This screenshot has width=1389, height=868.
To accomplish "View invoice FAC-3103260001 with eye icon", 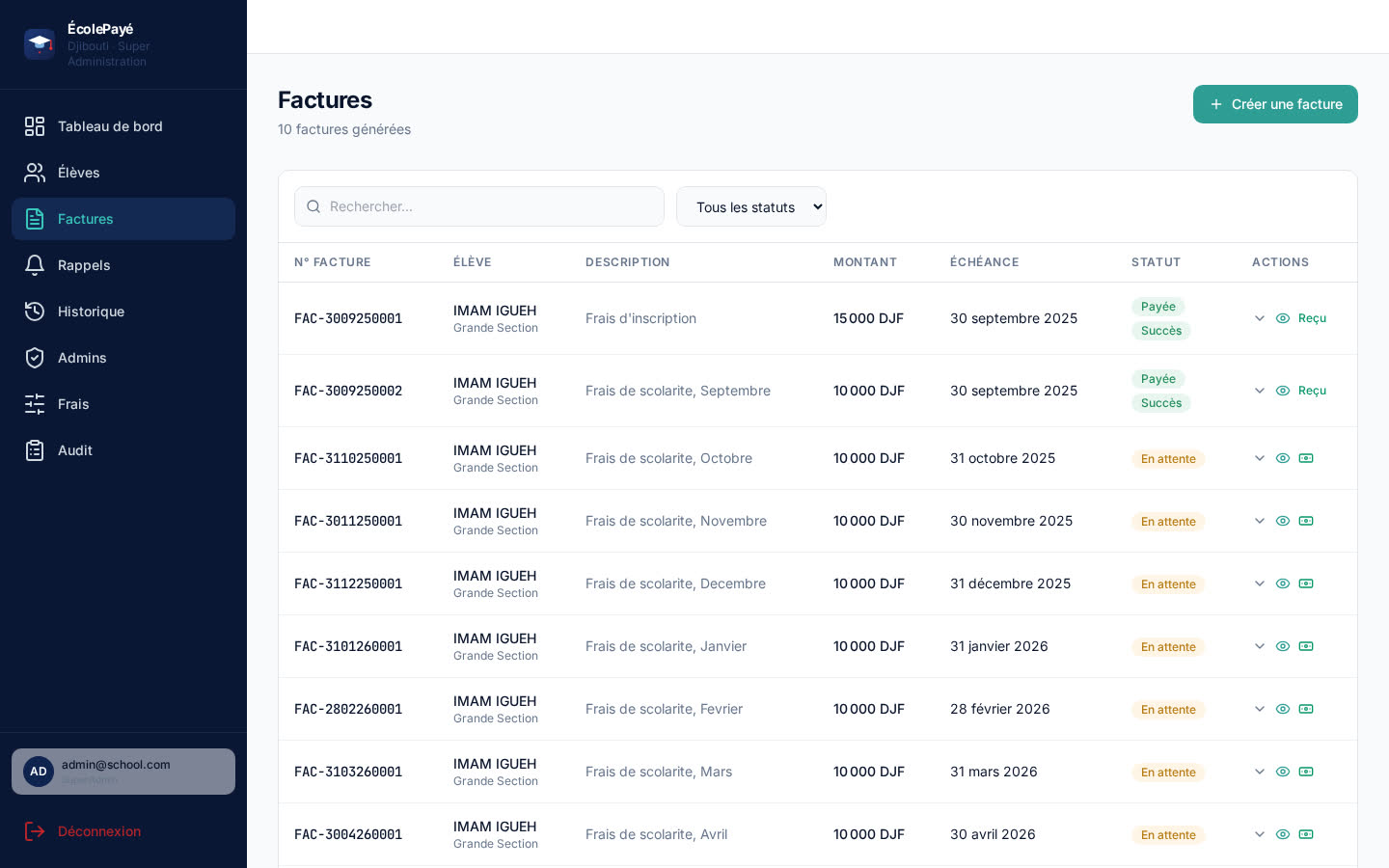I will (x=1283, y=772).
